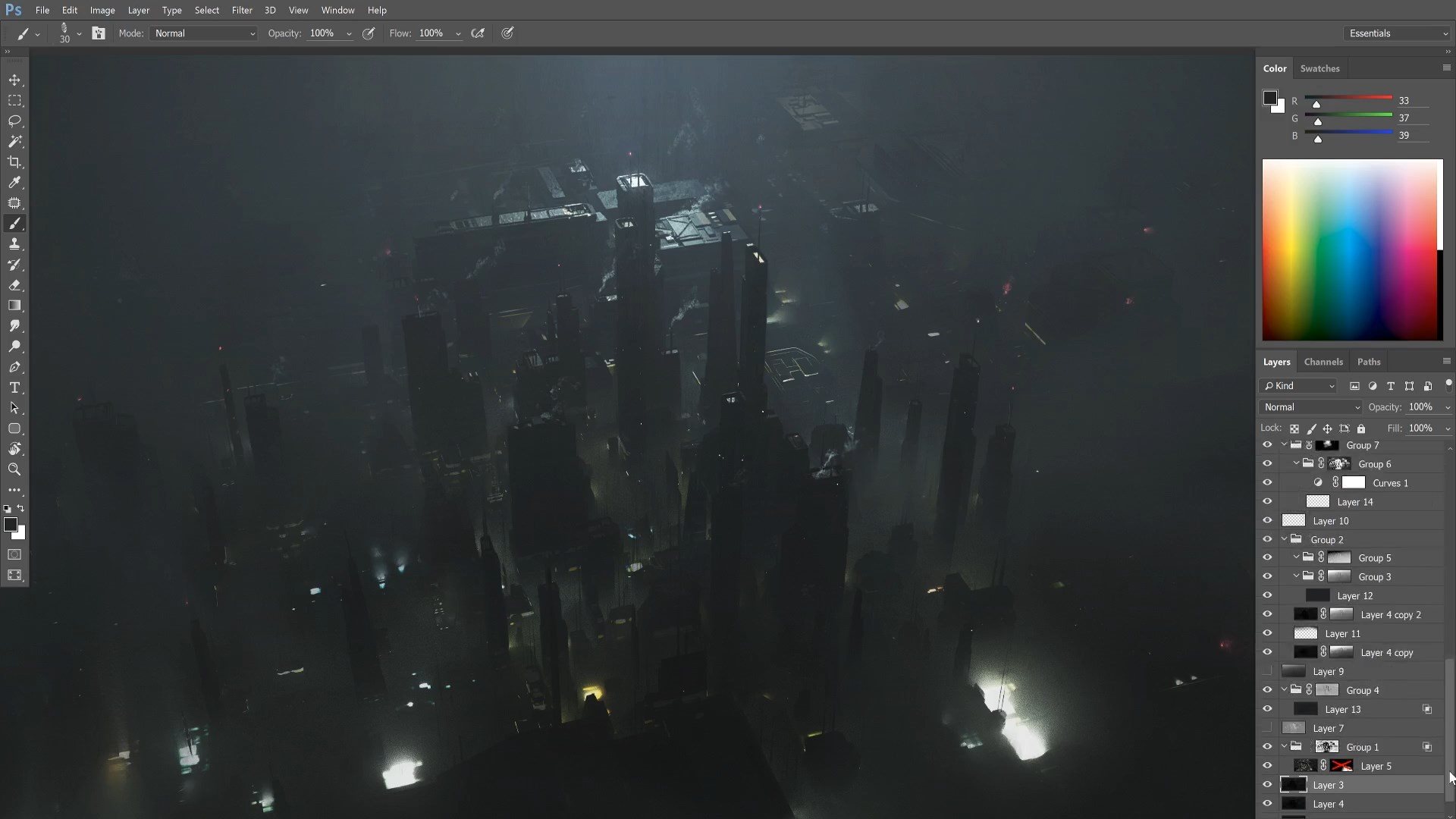
Task: Switch to the Channels tab
Action: 1323,362
